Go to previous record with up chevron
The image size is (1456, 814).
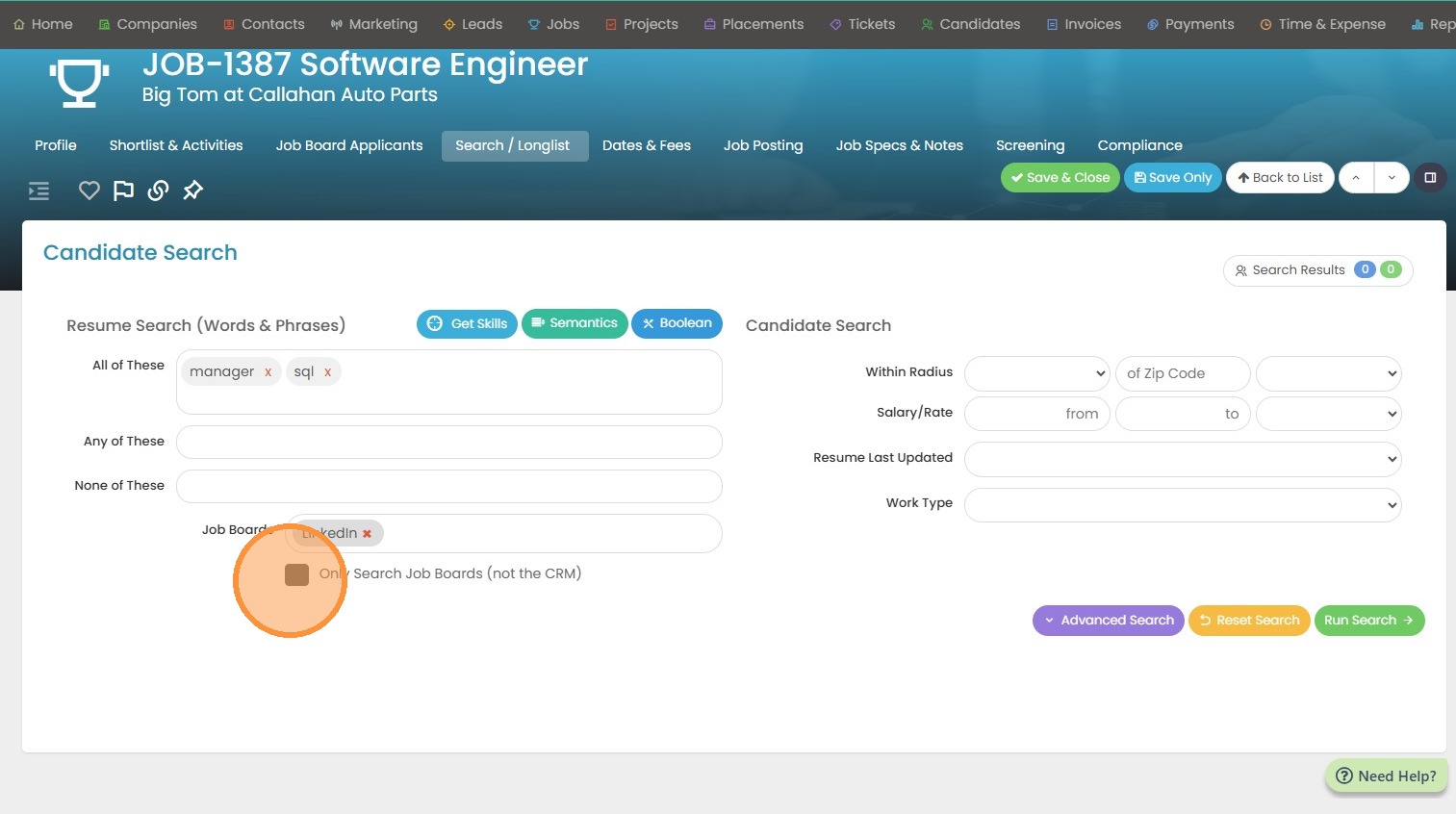(x=1356, y=178)
